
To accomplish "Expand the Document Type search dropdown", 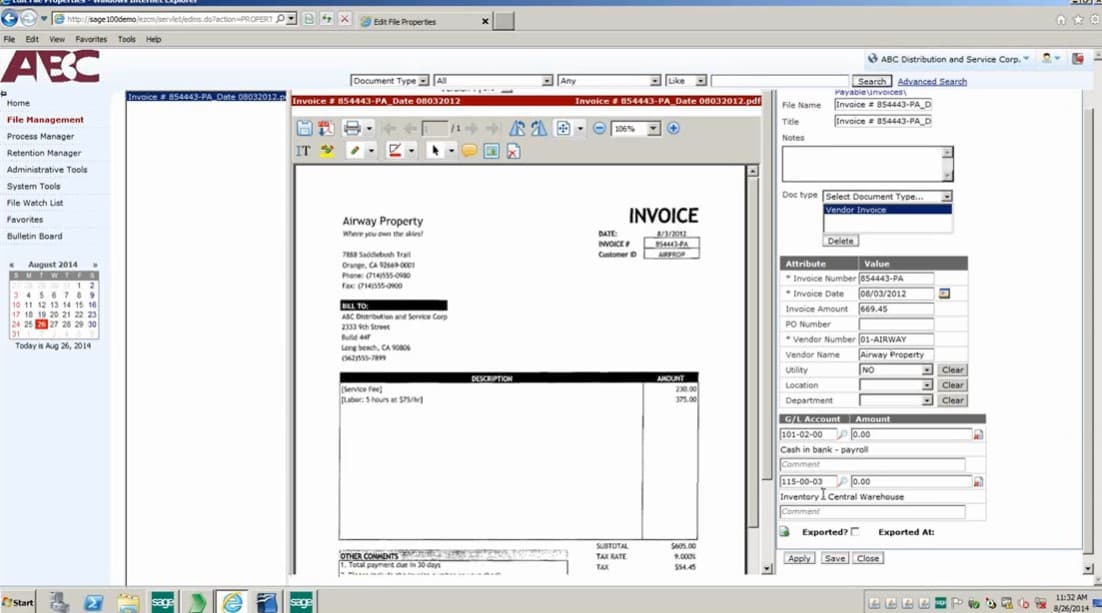I will pos(423,81).
